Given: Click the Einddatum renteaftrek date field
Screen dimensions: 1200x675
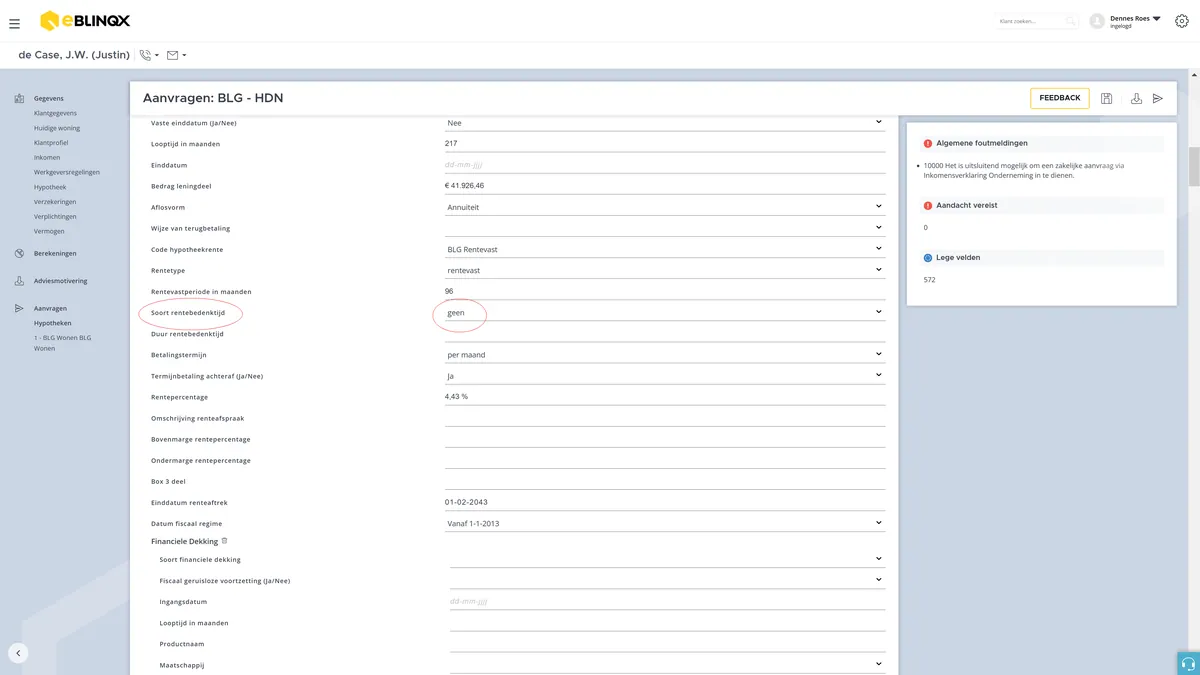Looking at the screenshot, I should click(x=665, y=502).
